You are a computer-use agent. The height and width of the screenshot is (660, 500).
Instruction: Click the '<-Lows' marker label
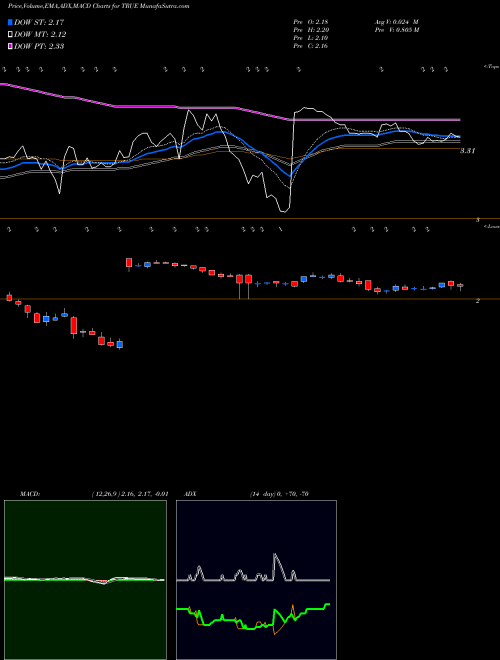click(x=492, y=226)
